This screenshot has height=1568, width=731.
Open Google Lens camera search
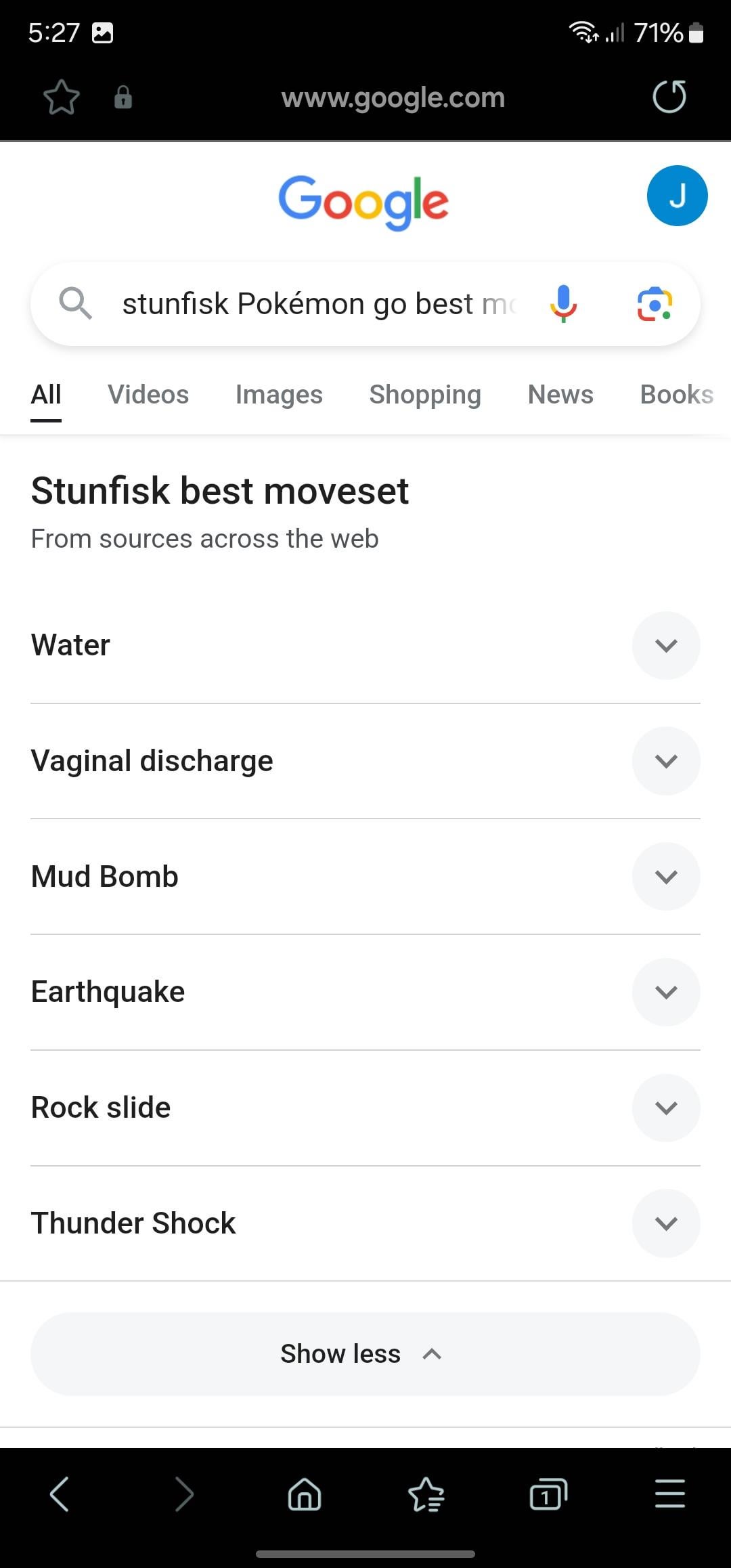tap(654, 304)
